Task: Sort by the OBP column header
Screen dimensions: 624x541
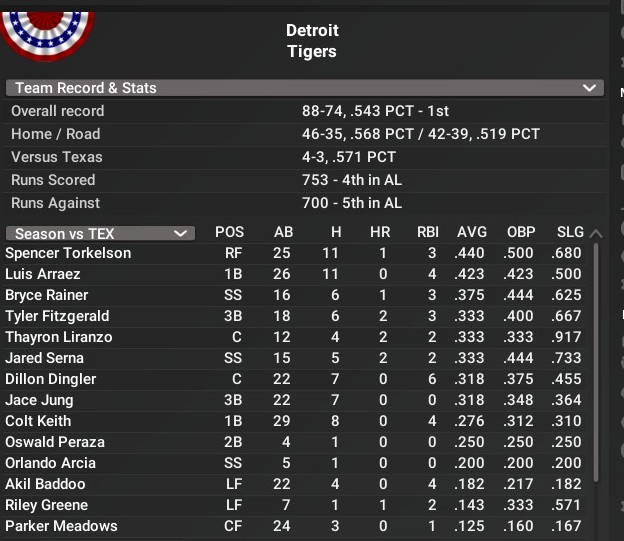Action: [x=521, y=232]
